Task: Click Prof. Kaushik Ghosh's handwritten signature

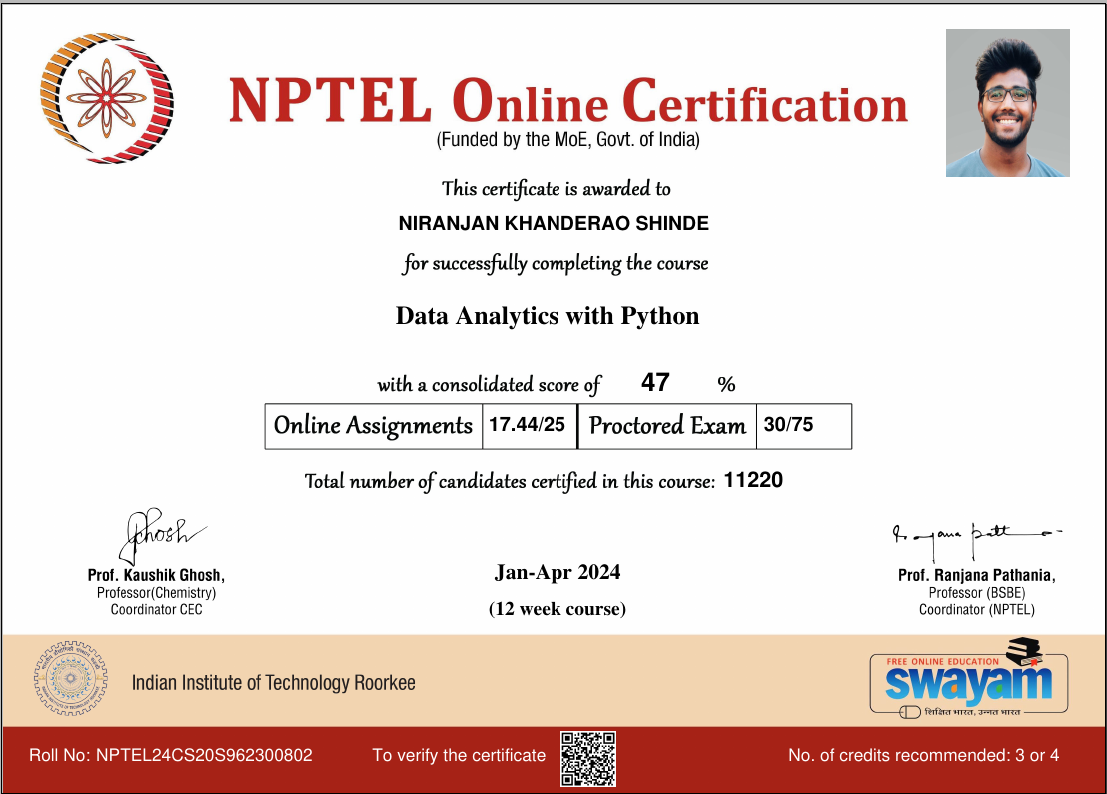Action: tap(161, 534)
